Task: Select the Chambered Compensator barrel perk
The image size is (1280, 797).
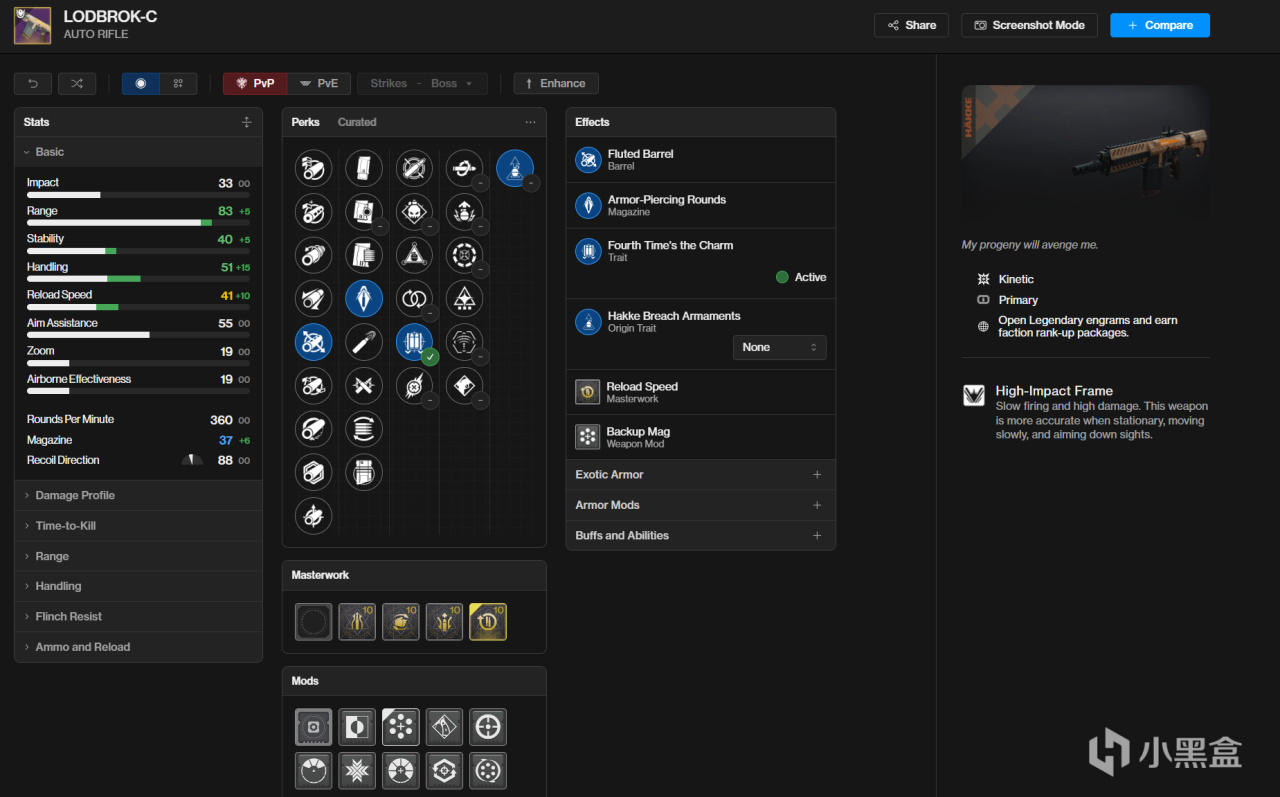Action: click(x=314, y=211)
